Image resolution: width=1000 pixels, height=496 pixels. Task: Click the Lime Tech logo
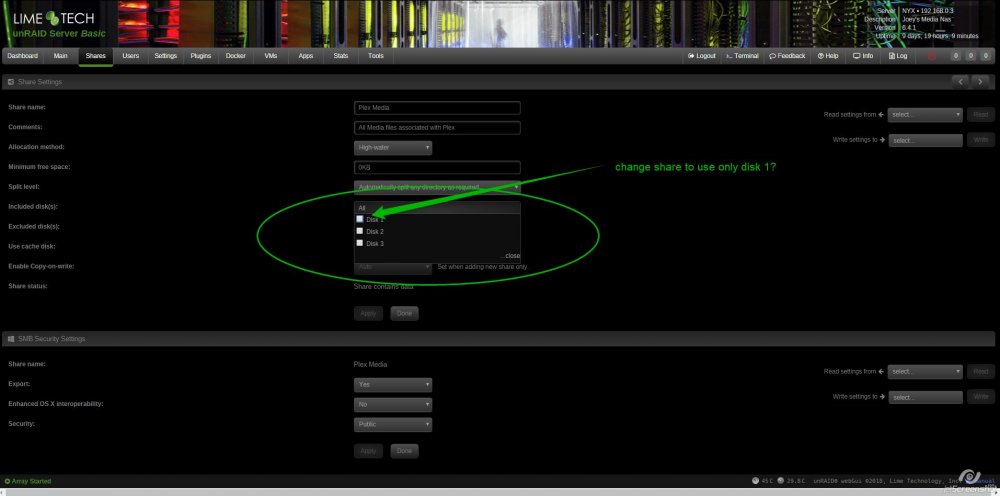point(54,18)
